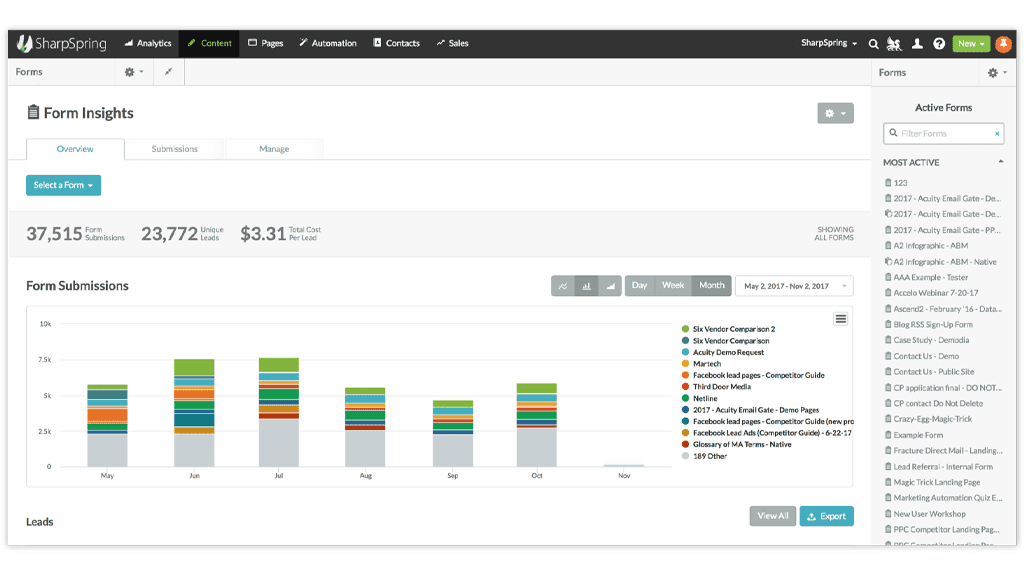The height and width of the screenshot is (576, 1024).
Task: Toggle Martech legend series
Action: coord(701,364)
